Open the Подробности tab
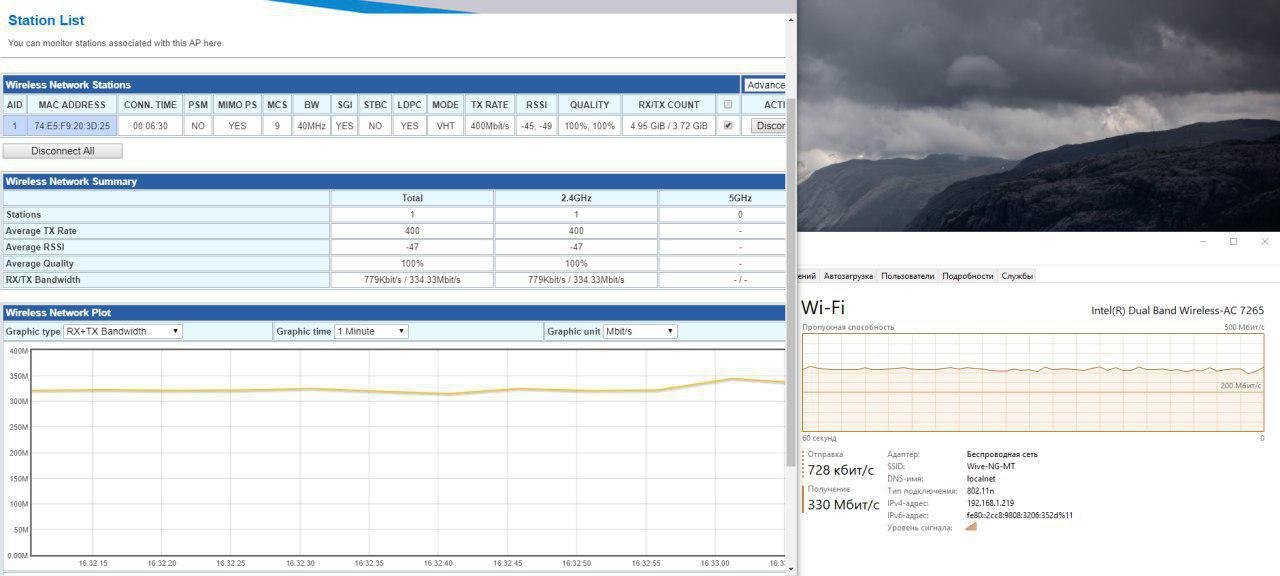This screenshot has width=1280, height=576. click(x=968, y=276)
